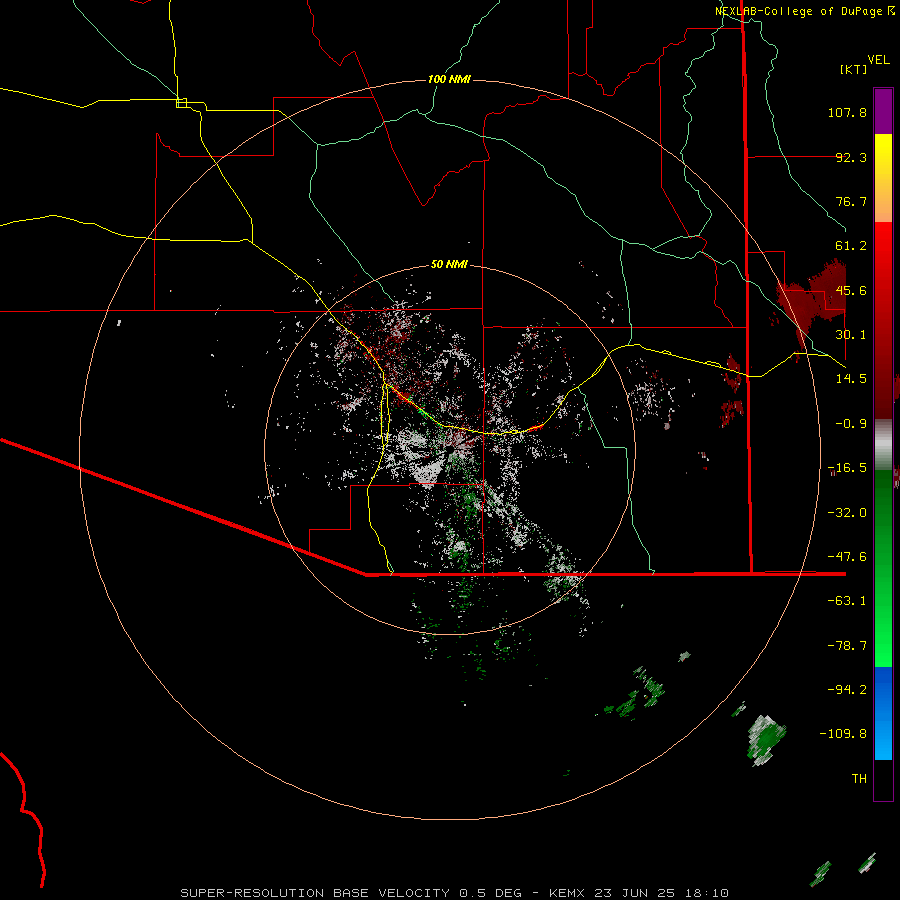Click the small yellow square city marker
The image size is (900, 900).
181,103
